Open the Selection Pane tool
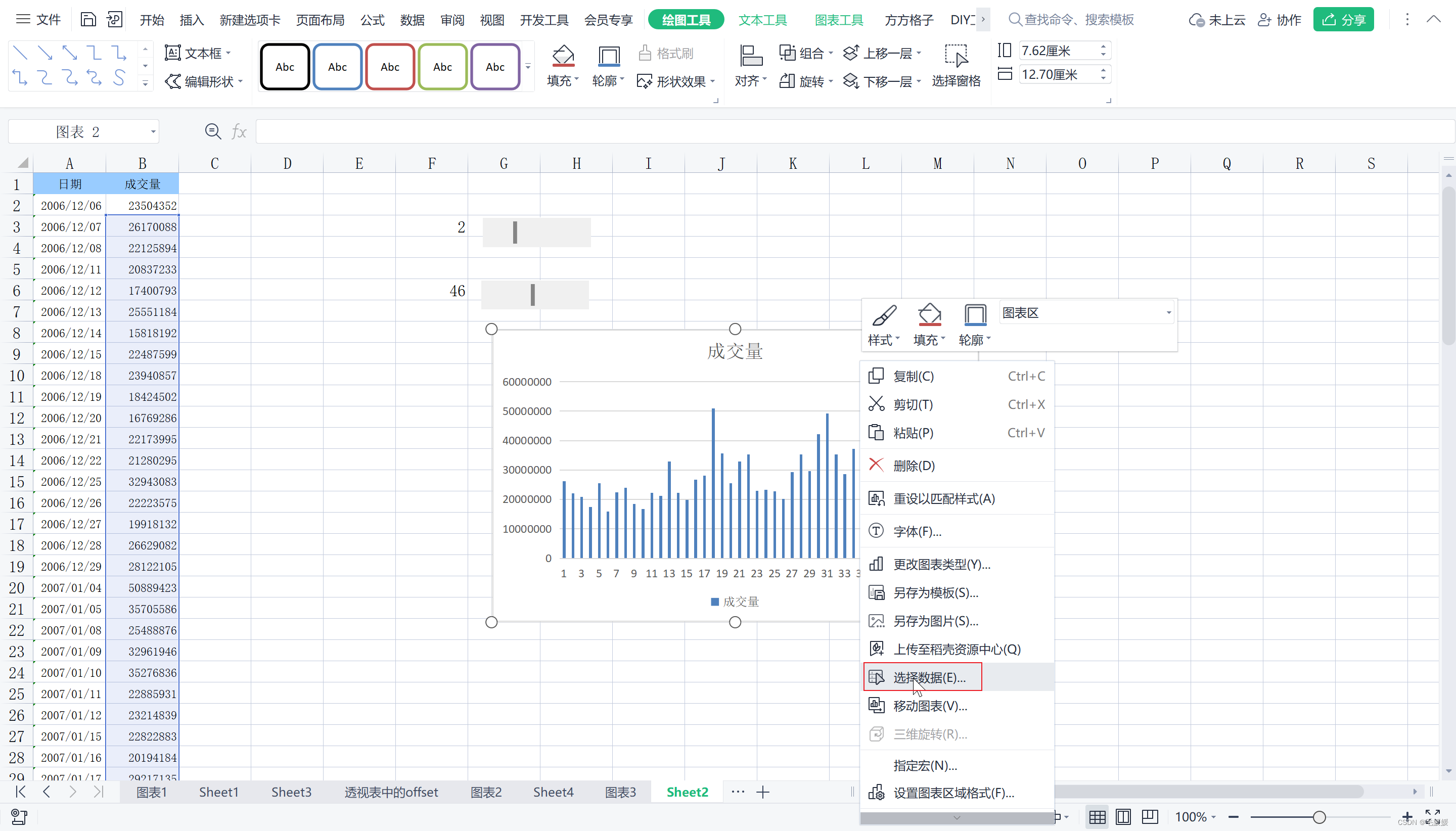 click(x=956, y=66)
